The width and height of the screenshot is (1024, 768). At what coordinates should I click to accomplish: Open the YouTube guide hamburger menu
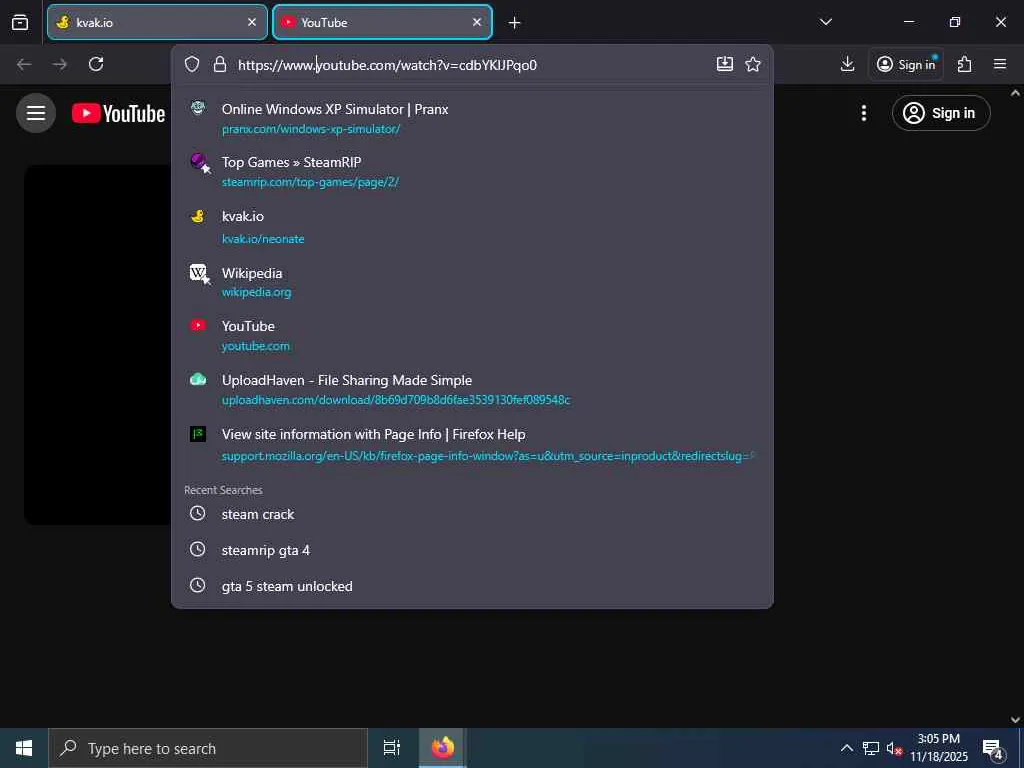pos(36,113)
